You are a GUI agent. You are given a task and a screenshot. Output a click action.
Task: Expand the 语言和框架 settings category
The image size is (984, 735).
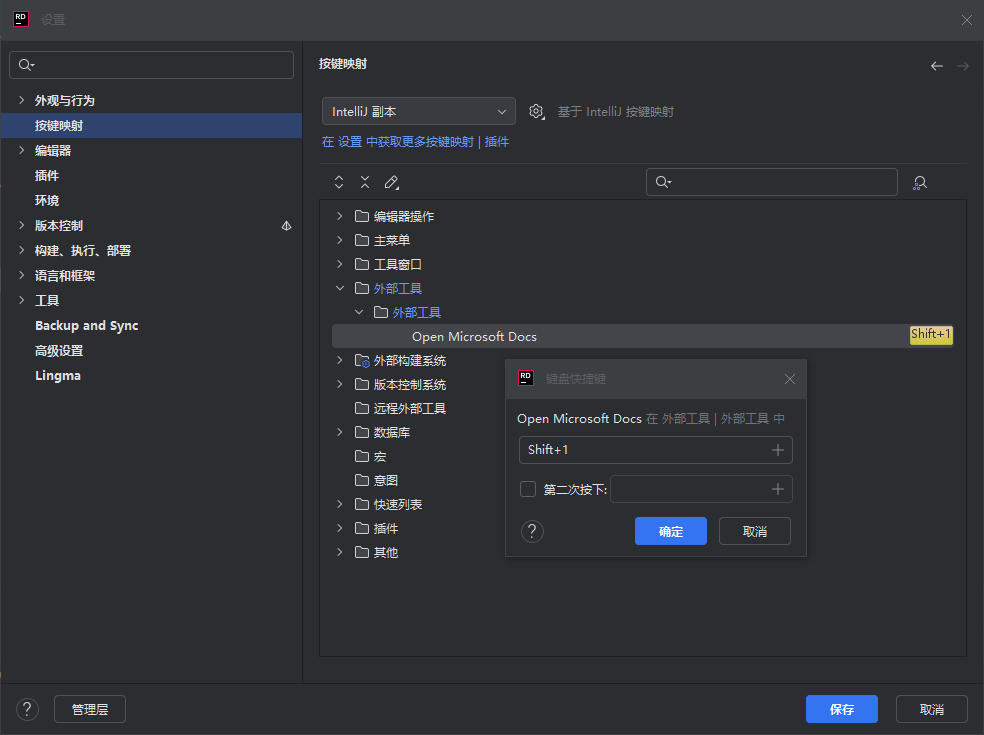(x=21, y=275)
